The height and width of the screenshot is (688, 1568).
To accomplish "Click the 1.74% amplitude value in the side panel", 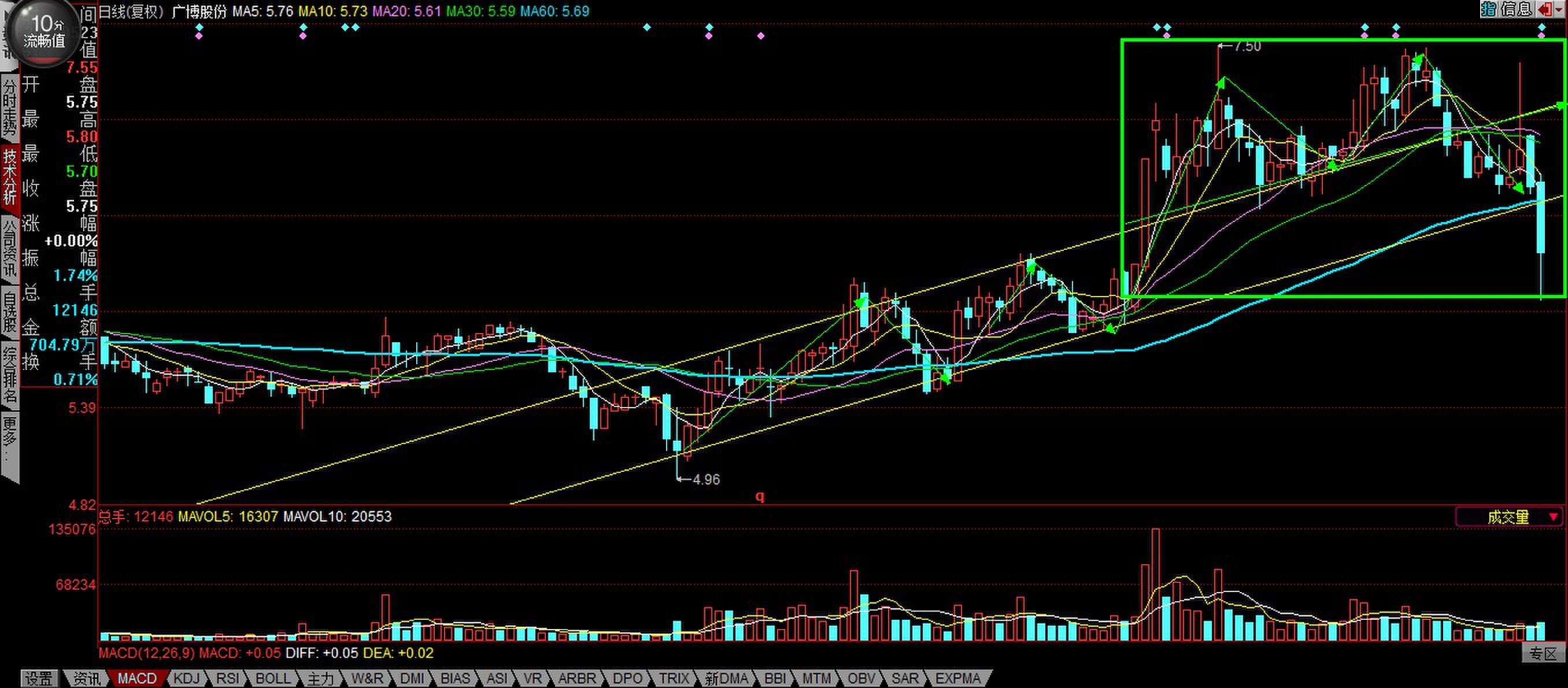I will pos(76,275).
